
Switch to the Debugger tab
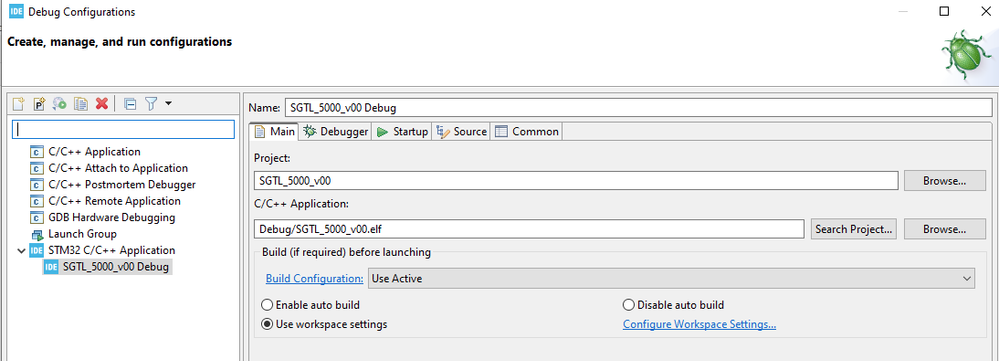tap(335, 132)
